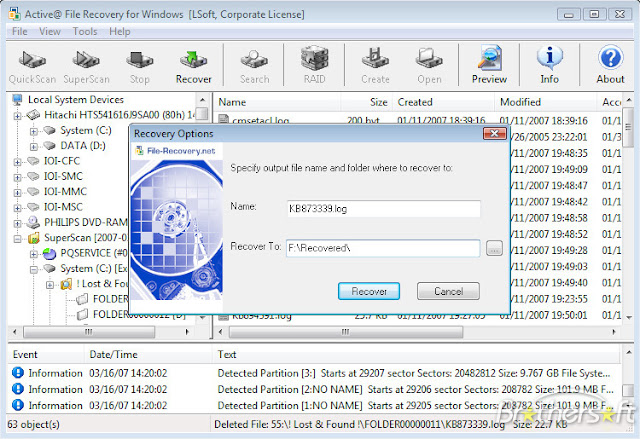
Task: Select the Local System Devices computer icon
Action: pos(18,100)
